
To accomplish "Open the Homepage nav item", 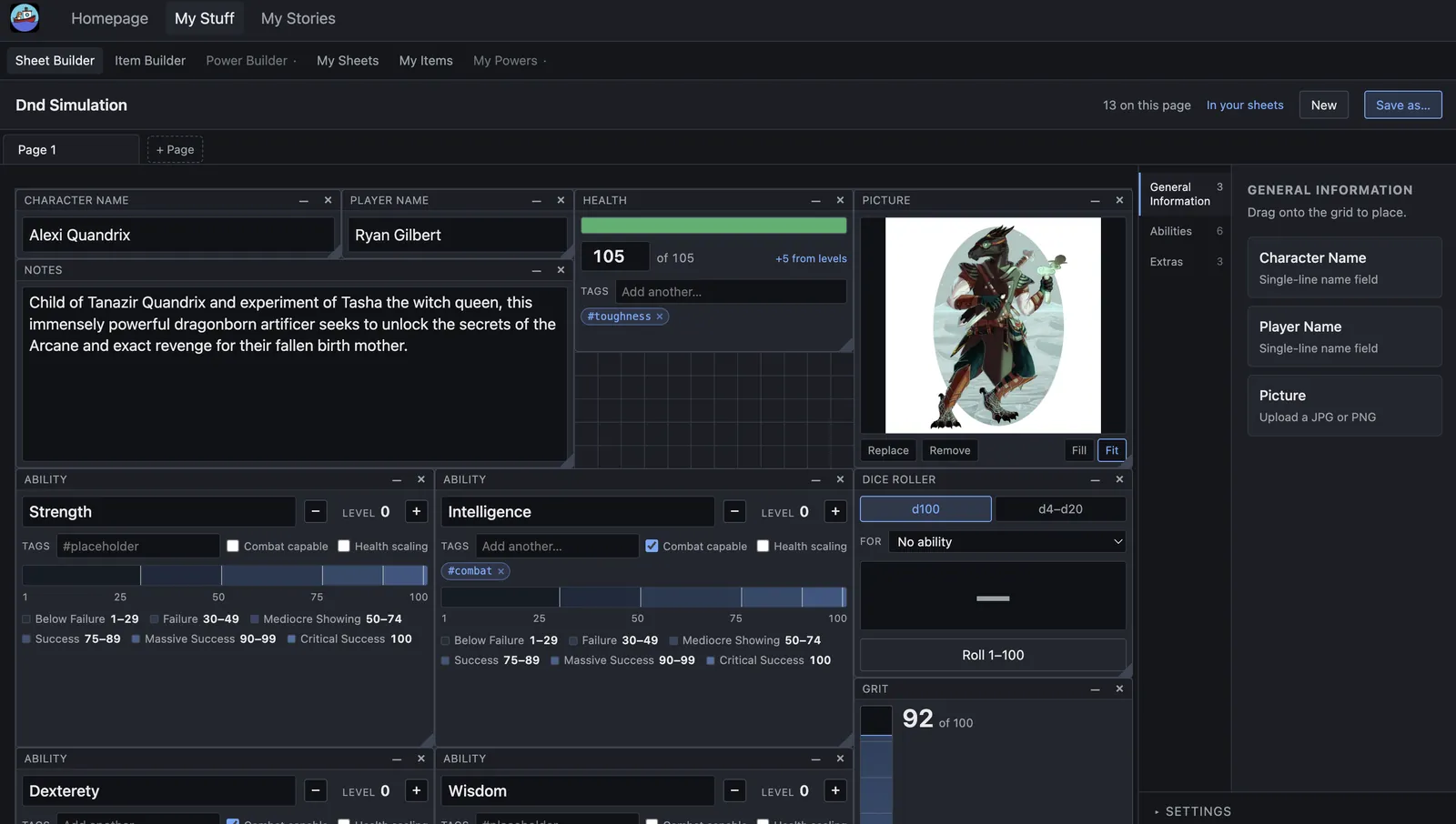I will tap(110, 18).
